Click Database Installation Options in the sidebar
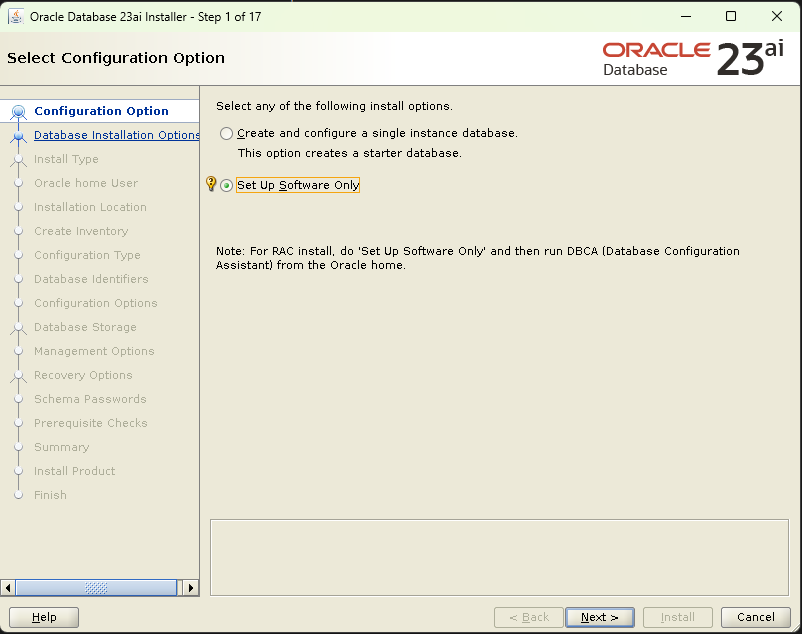 pos(115,135)
